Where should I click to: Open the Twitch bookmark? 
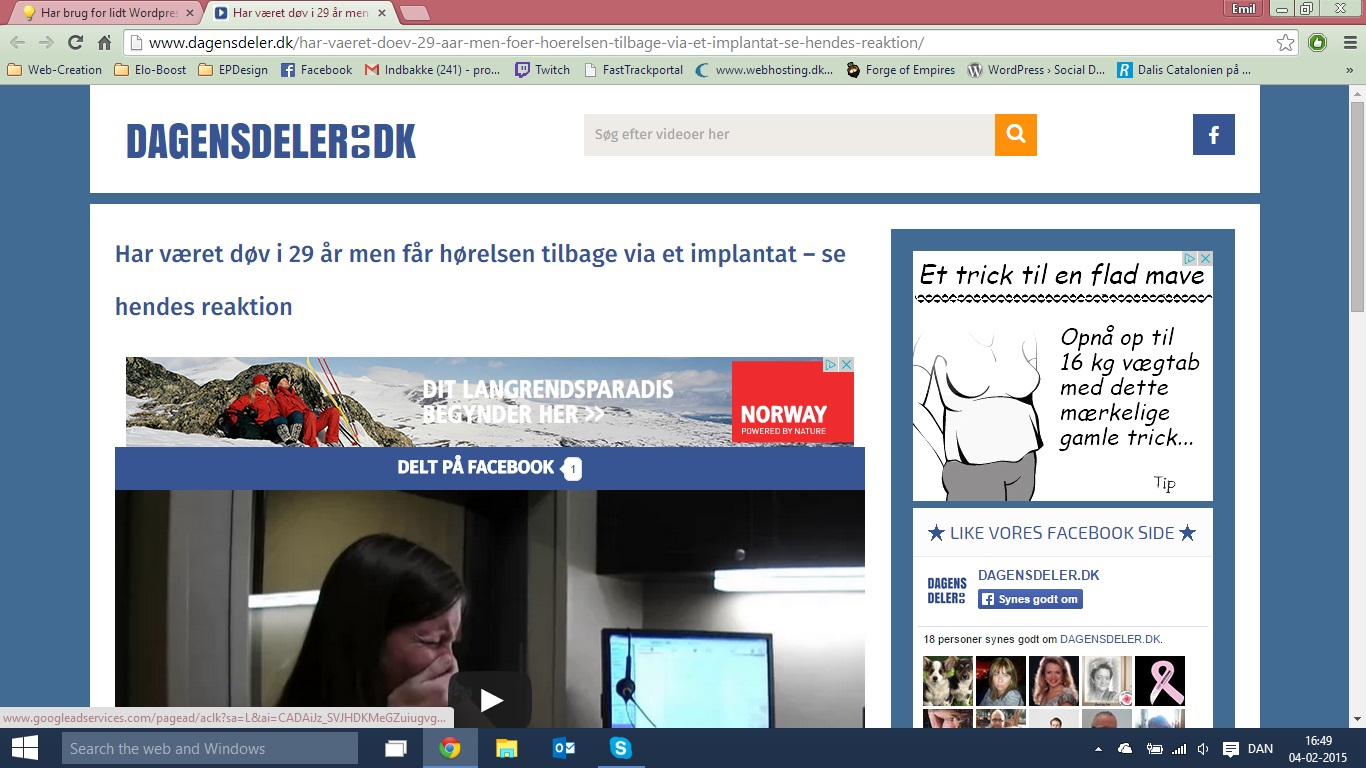tap(542, 70)
